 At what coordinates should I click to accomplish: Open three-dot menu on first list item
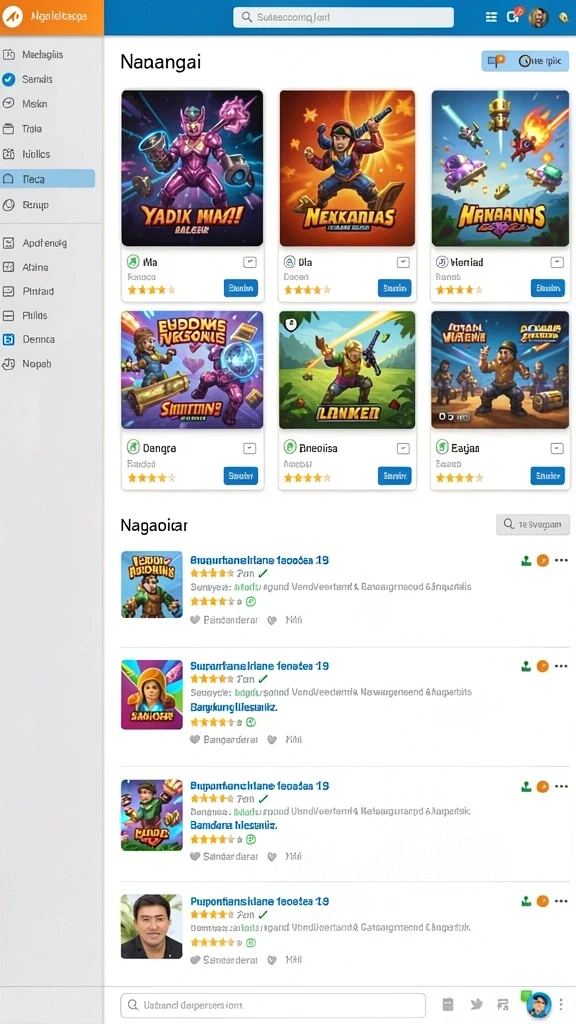click(561, 560)
